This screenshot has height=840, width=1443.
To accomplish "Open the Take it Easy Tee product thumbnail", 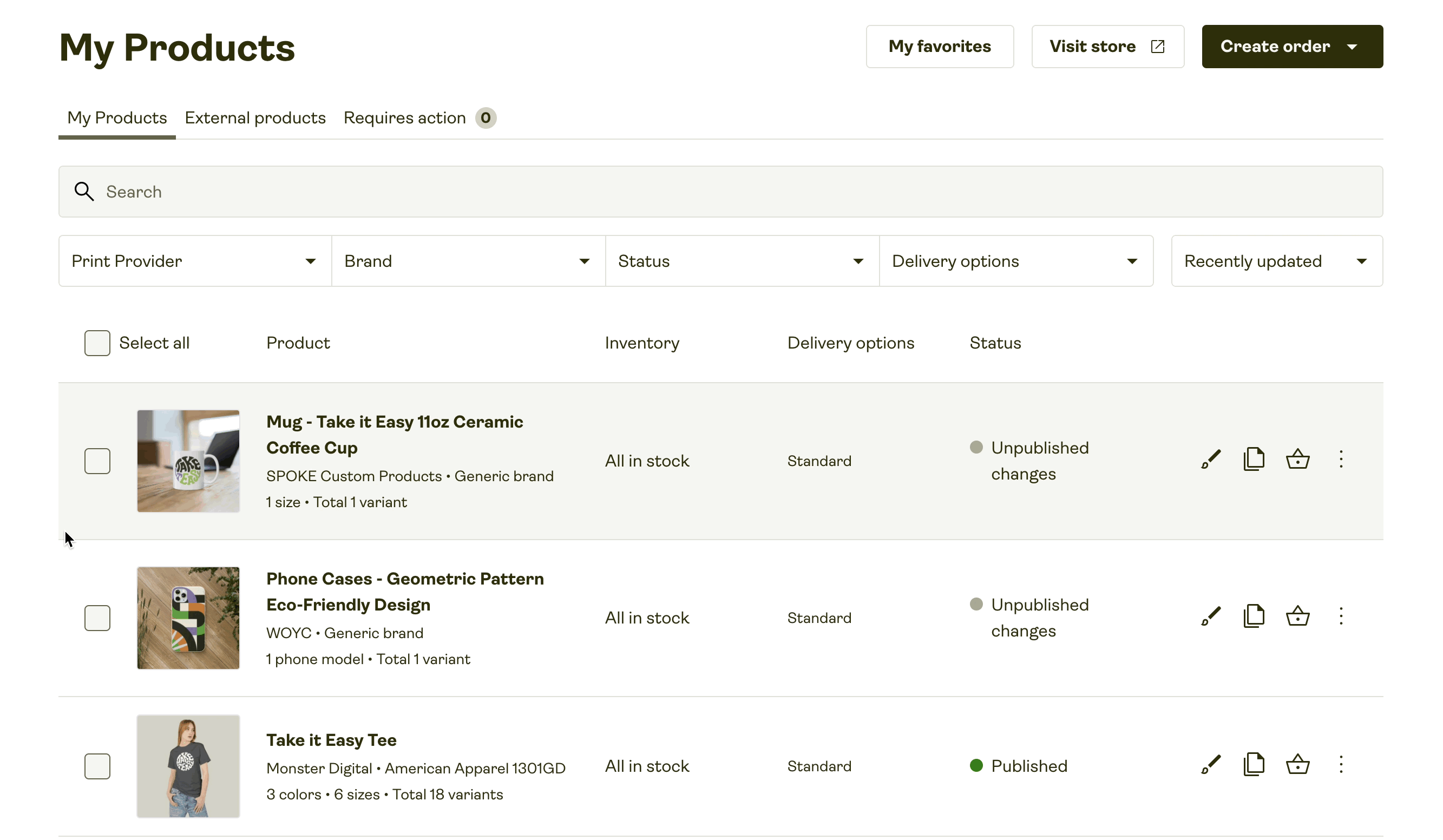I will tap(188, 766).
